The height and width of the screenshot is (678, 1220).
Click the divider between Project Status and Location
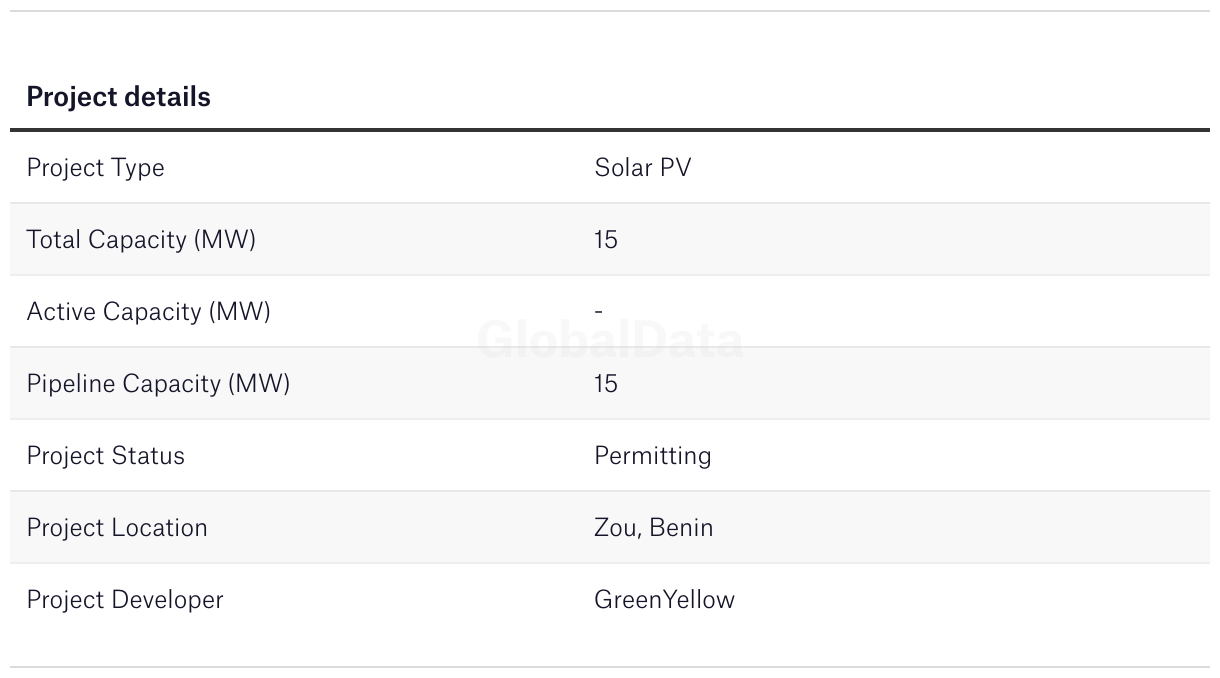click(610, 491)
